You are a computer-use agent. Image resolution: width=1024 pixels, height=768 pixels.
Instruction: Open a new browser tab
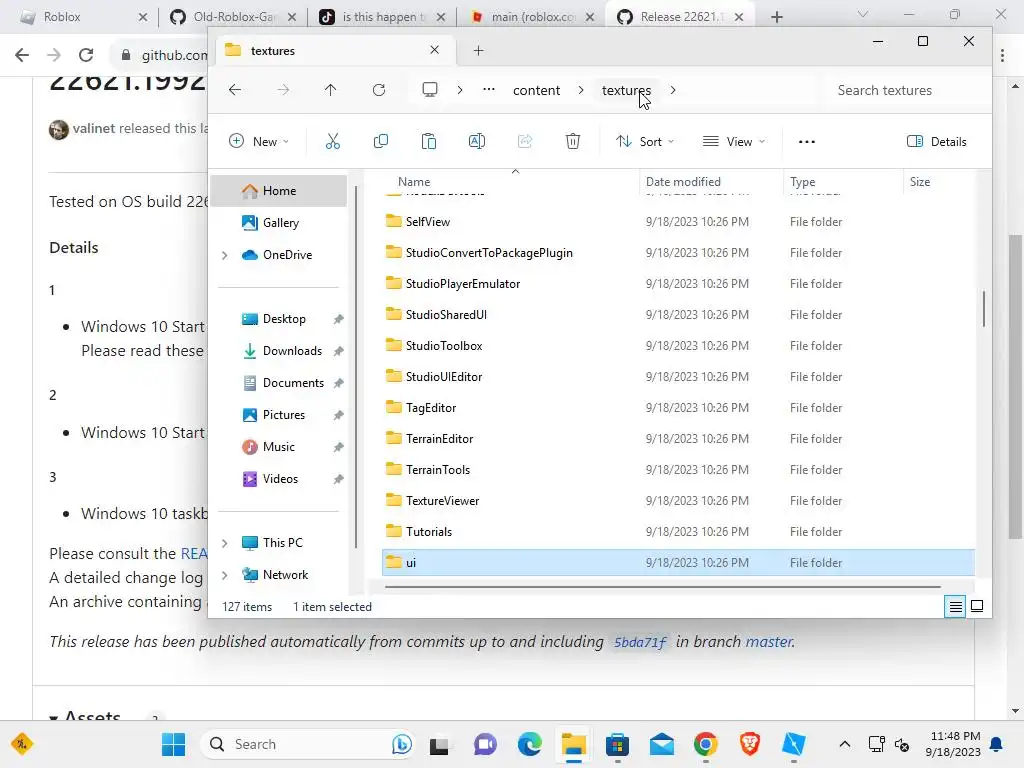776,17
